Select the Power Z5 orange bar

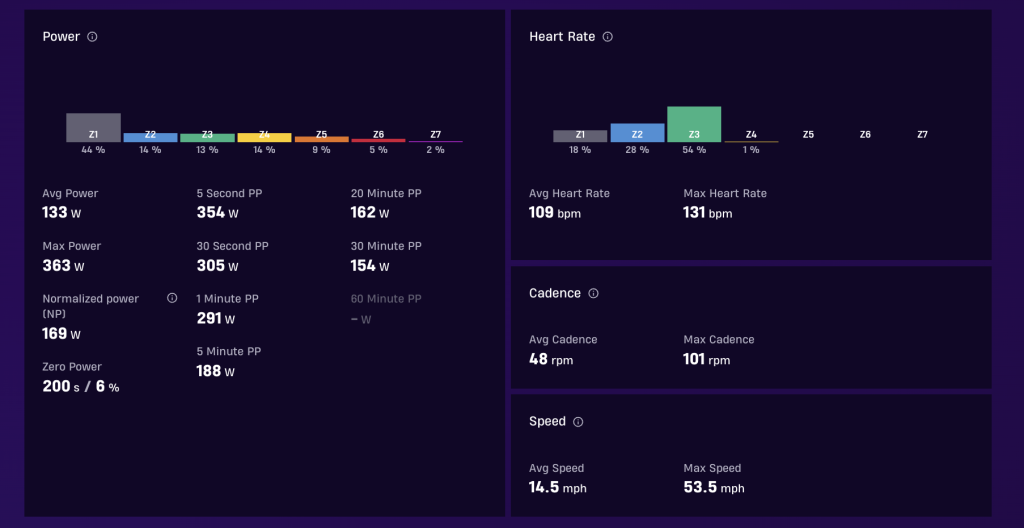321,139
